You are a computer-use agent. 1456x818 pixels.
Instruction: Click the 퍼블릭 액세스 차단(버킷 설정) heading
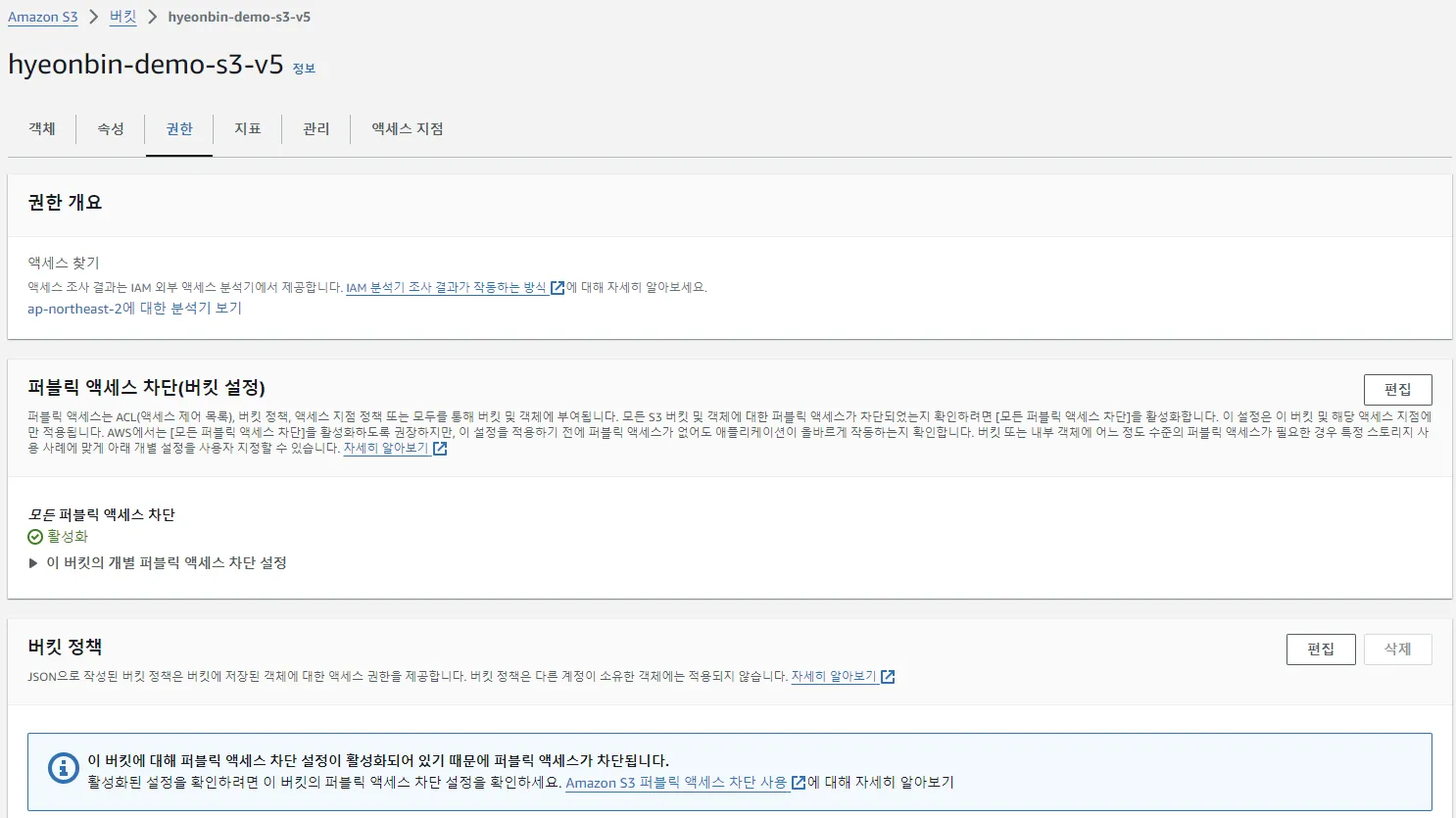(x=146, y=388)
